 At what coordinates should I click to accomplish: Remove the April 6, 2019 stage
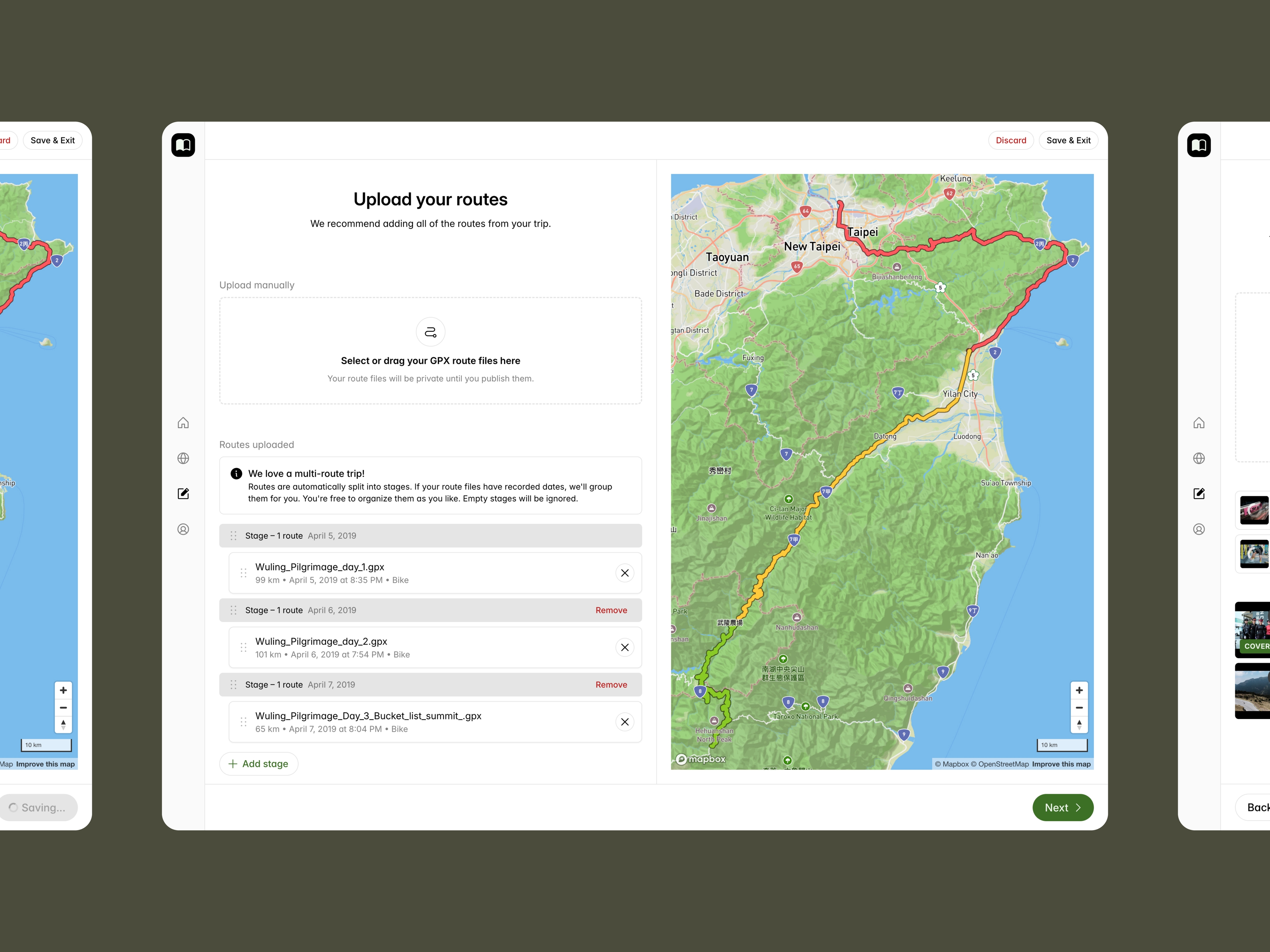611,610
